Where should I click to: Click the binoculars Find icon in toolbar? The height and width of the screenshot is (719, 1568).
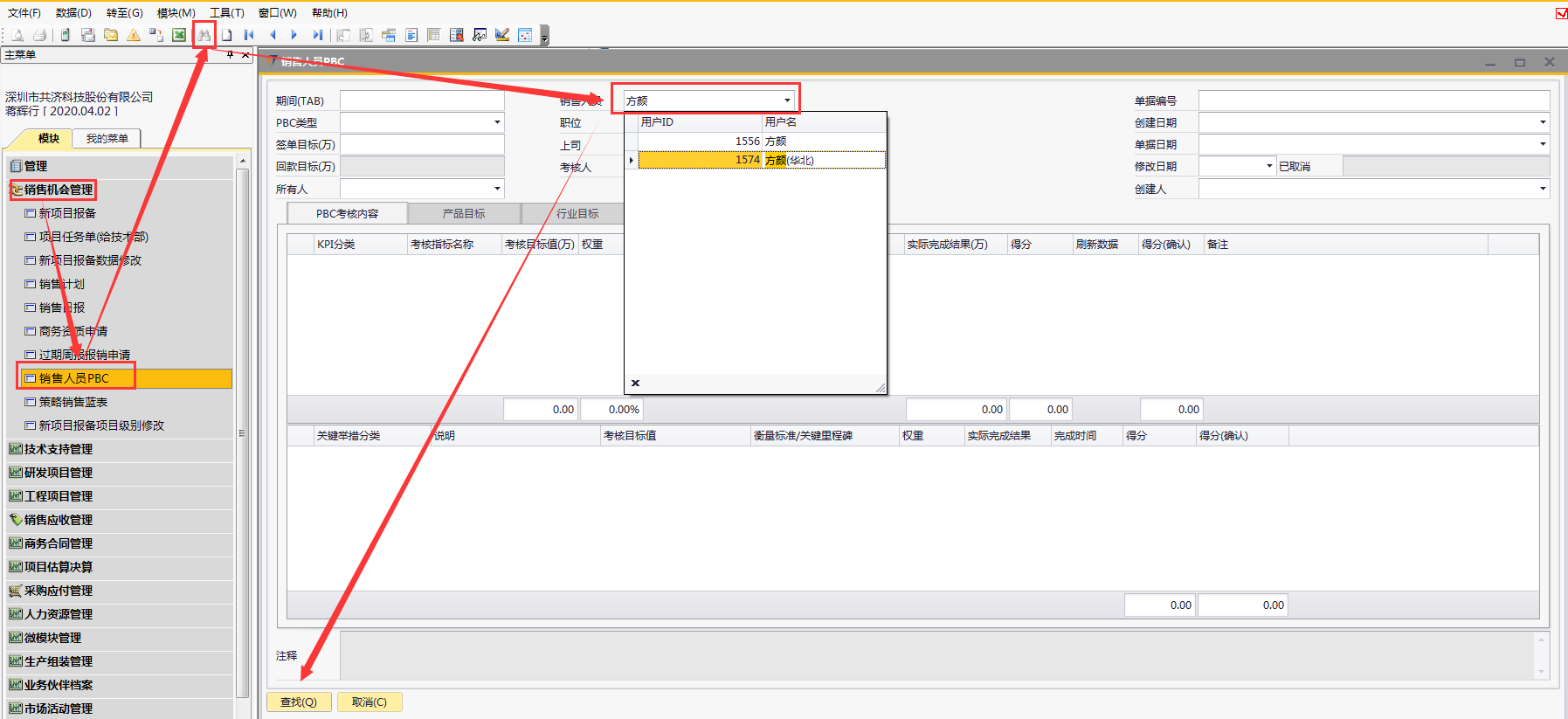pos(204,35)
